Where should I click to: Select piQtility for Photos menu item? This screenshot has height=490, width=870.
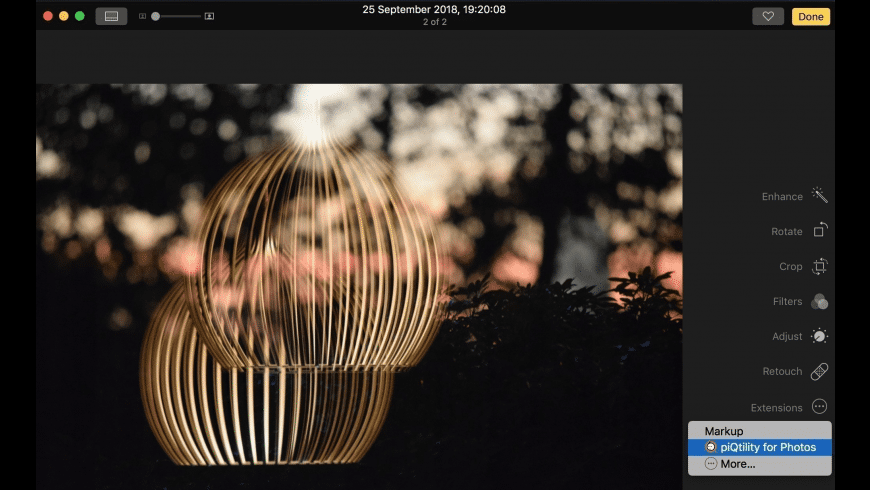tap(760, 447)
